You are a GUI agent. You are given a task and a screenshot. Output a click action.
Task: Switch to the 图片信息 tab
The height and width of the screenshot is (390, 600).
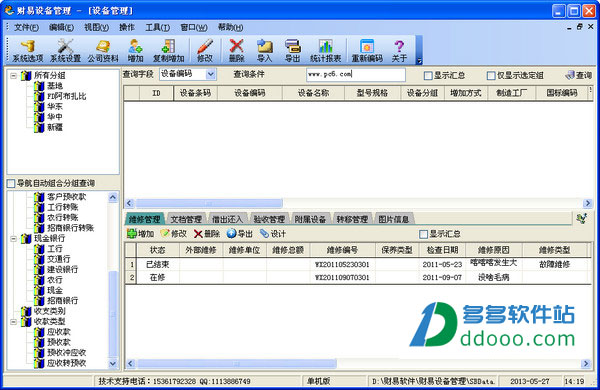[x=394, y=219]
